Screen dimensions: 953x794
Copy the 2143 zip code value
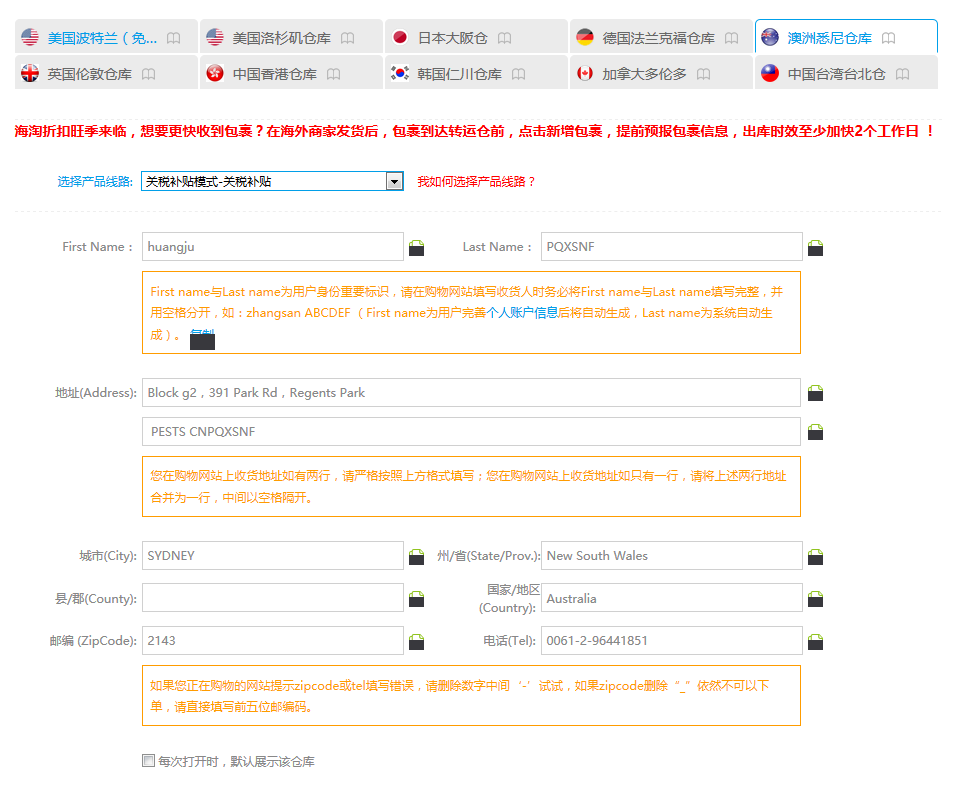[x=416, y=641]
